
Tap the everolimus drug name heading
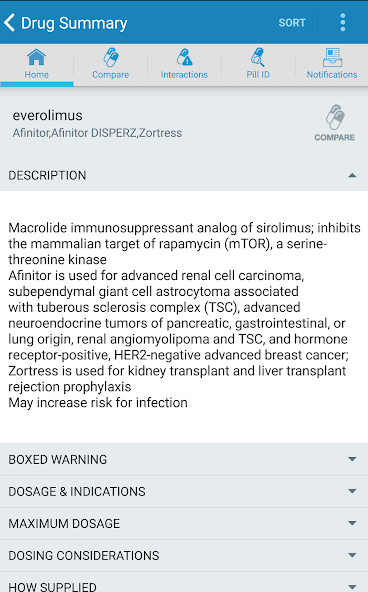click(48, 115)
